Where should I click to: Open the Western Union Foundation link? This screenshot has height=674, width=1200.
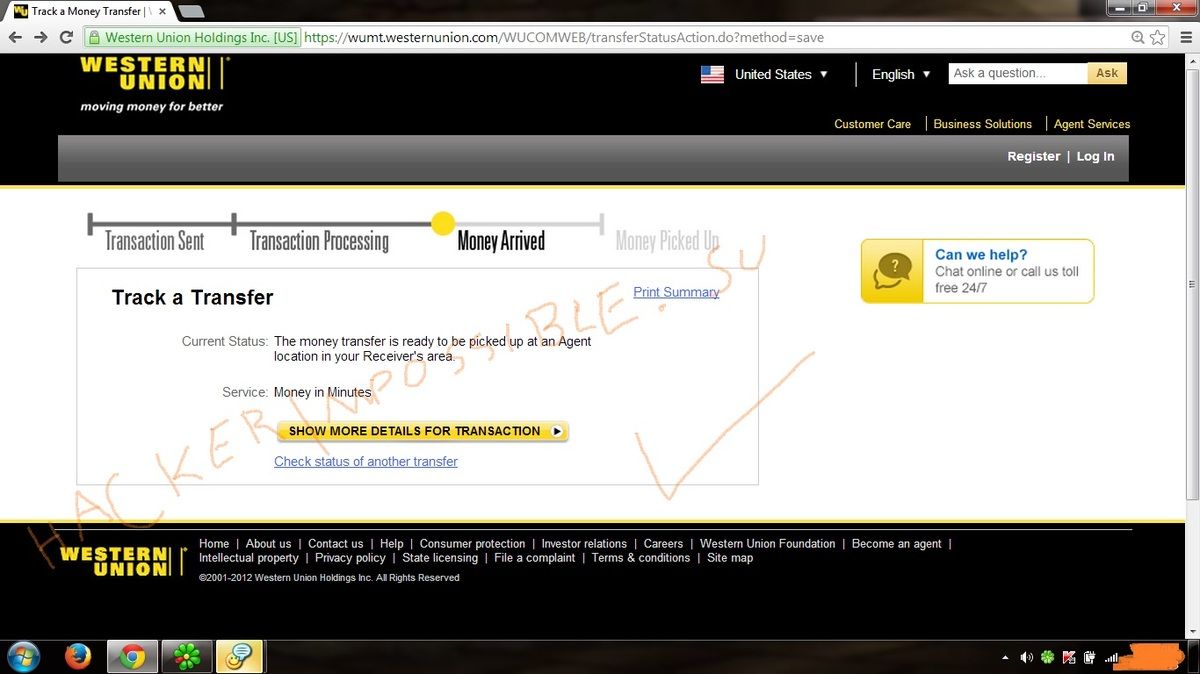(767, 544)
